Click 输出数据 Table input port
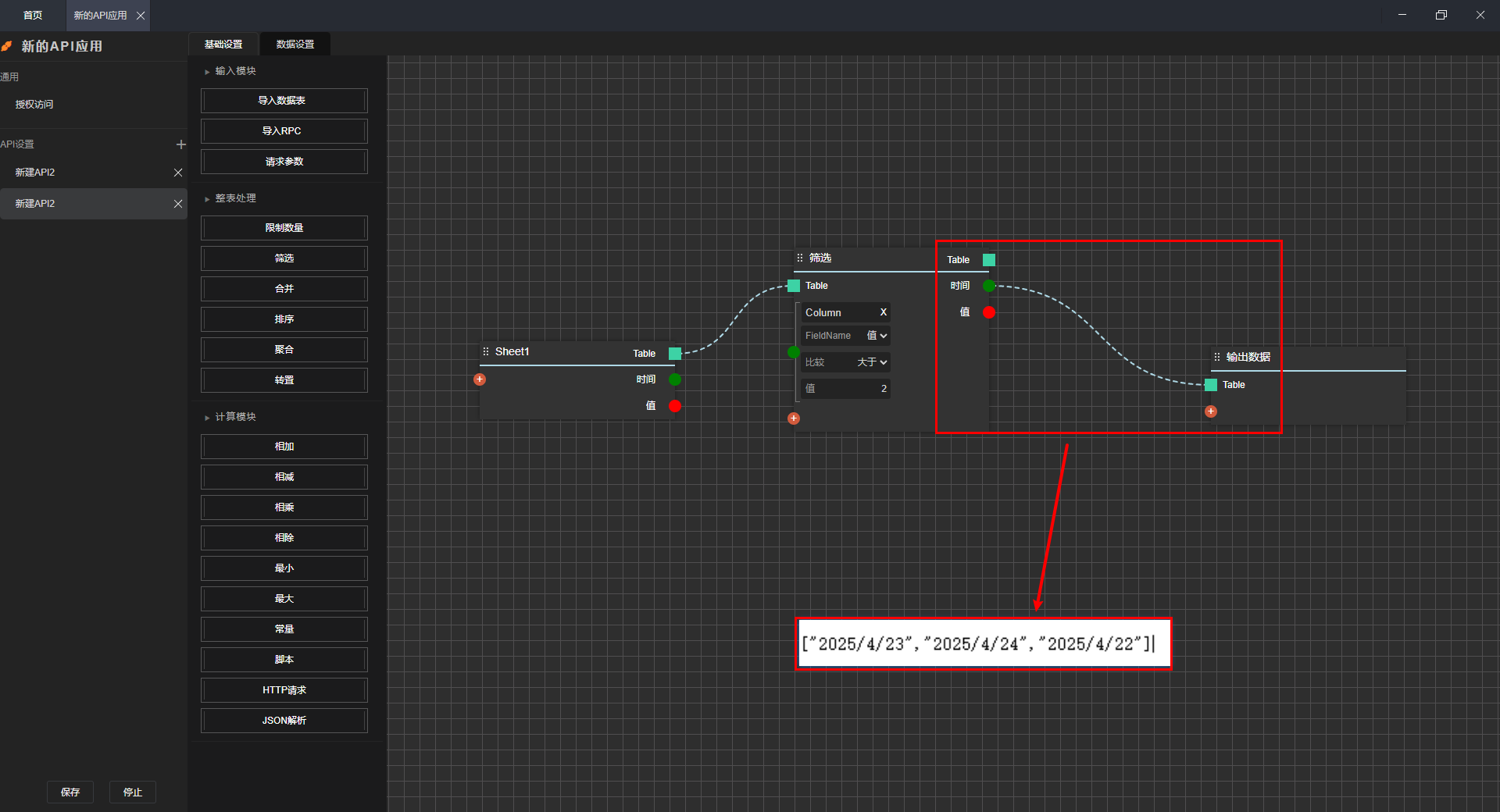1500x812 pixels. coord(1211,385)
